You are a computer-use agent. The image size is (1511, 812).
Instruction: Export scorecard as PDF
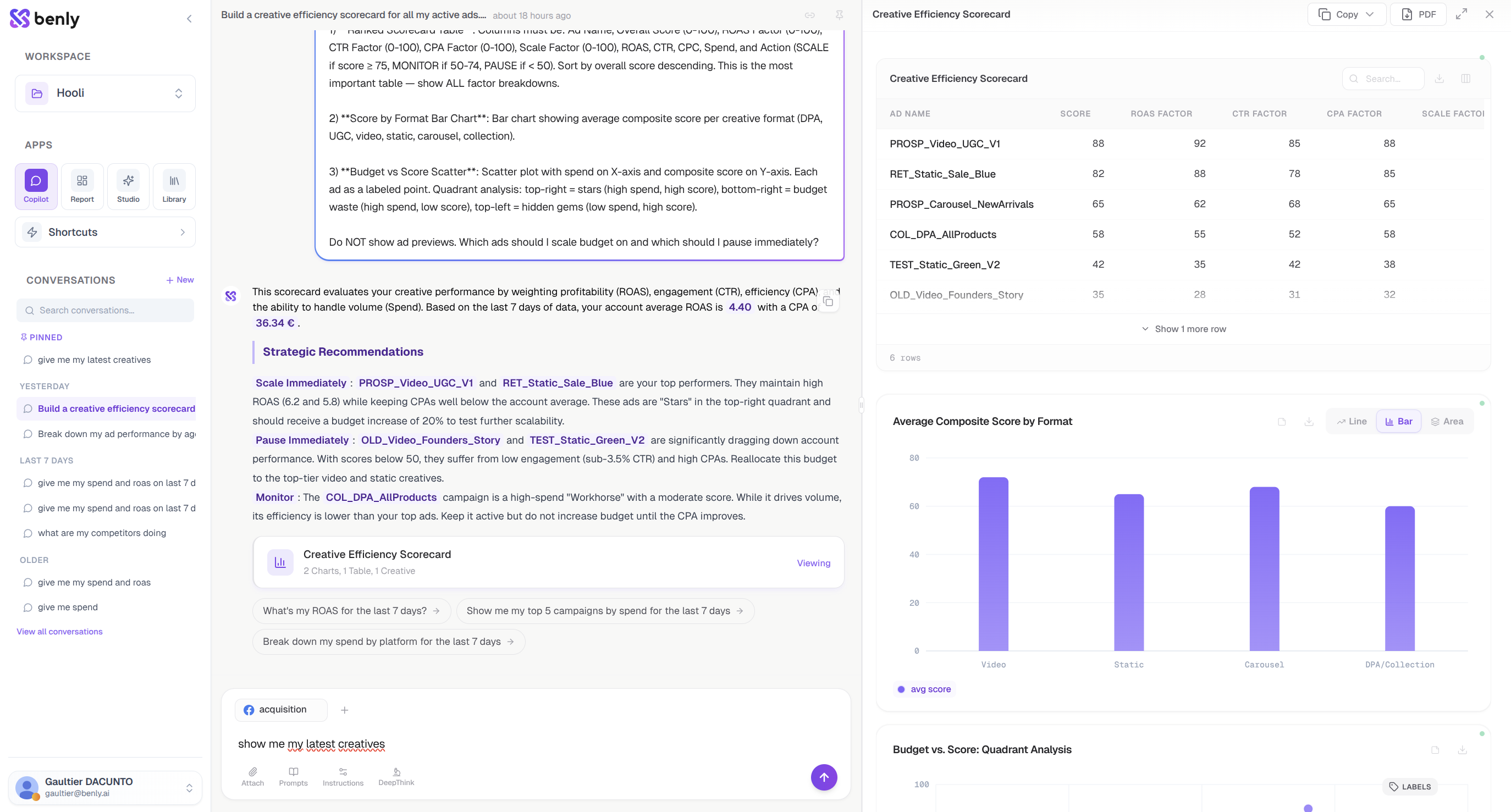click(x=1418, y=15)
